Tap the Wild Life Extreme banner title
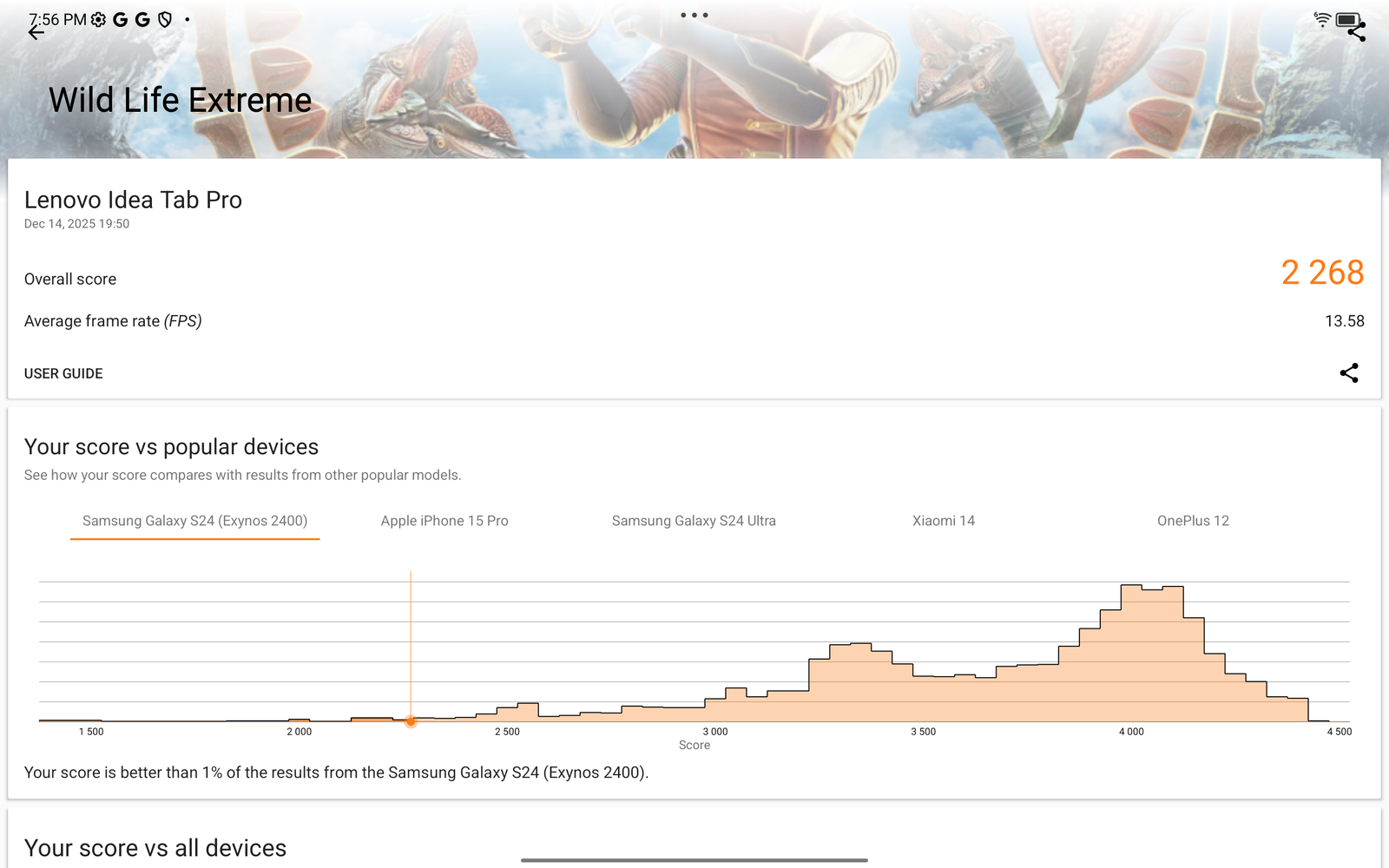The height and width of the screenshot is (868, 1389). [x=180, y=101]
